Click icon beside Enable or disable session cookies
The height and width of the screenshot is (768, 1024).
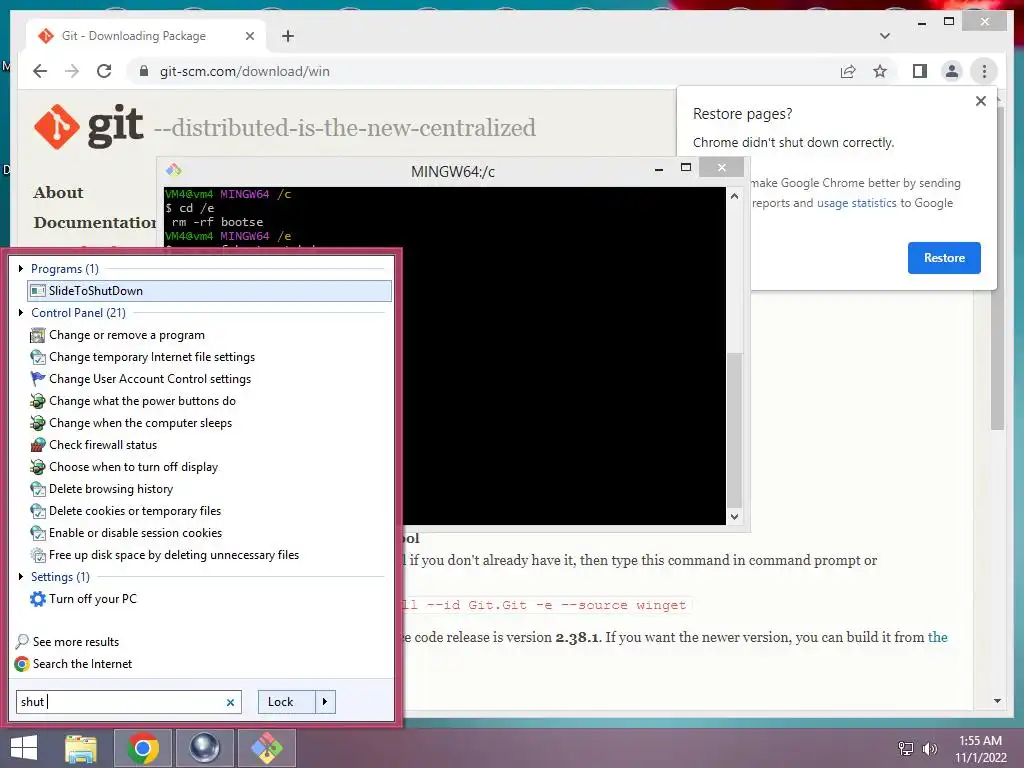pyautogui.click(x=38, y=533)
